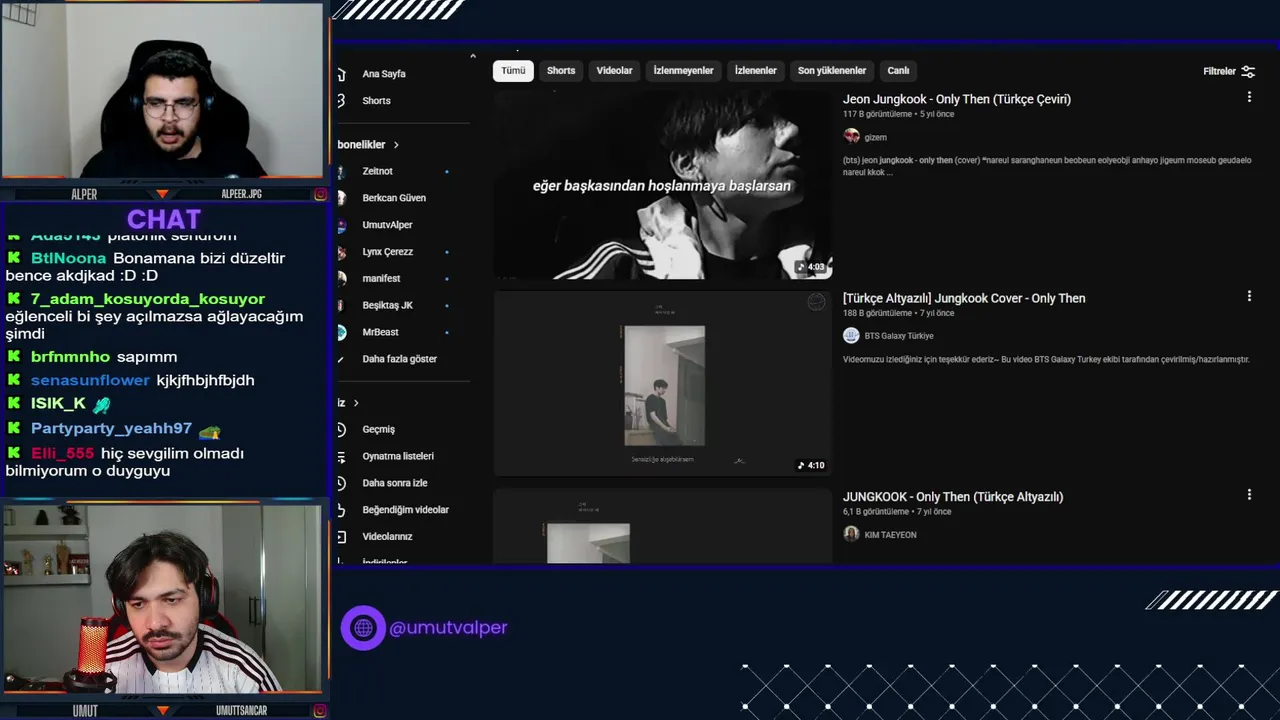Click the globe icon beside @umutvalper

point(363,628)
